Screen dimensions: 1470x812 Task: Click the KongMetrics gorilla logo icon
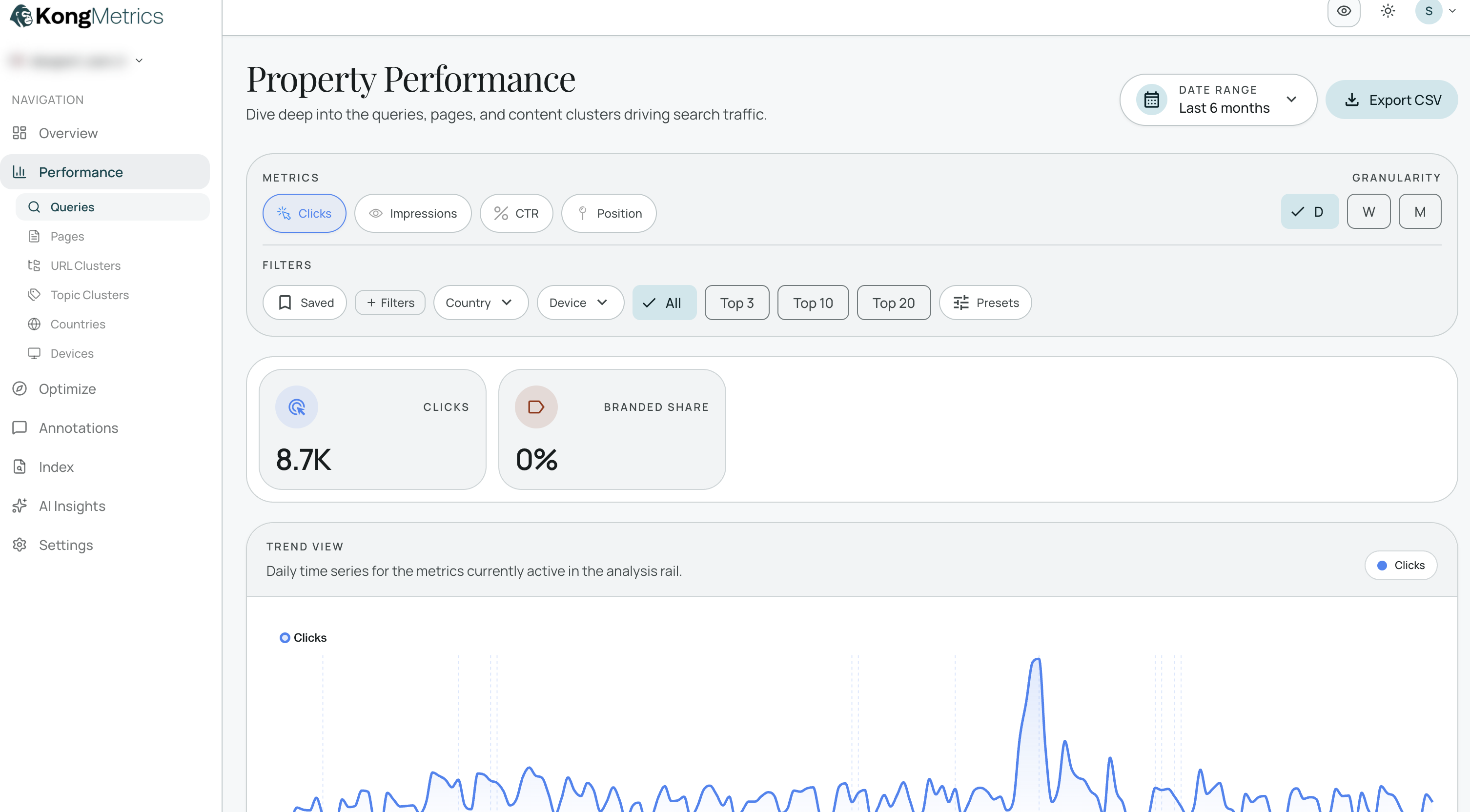(21, 16)
